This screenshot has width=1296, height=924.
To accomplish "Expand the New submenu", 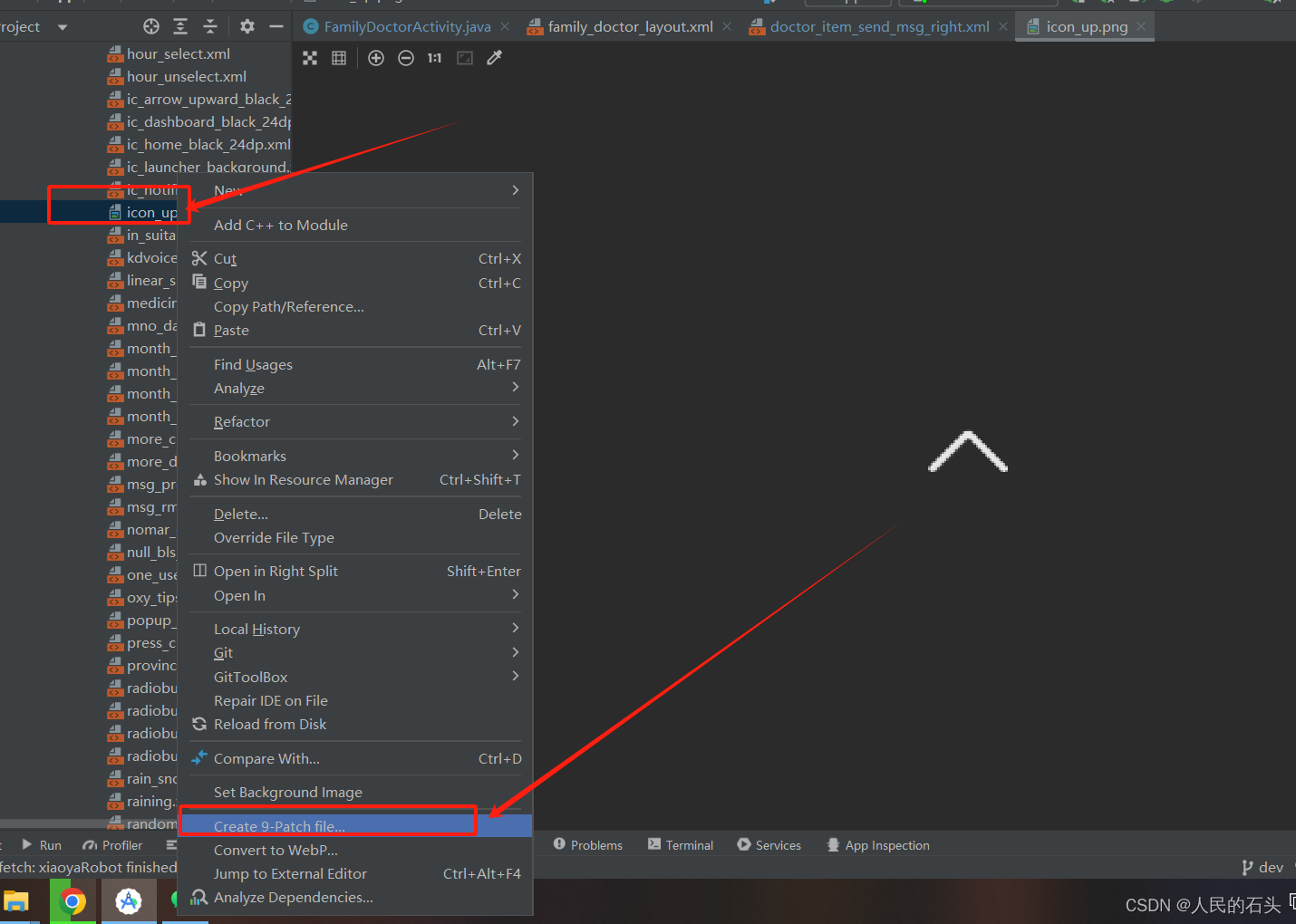I will coord(227,190).
